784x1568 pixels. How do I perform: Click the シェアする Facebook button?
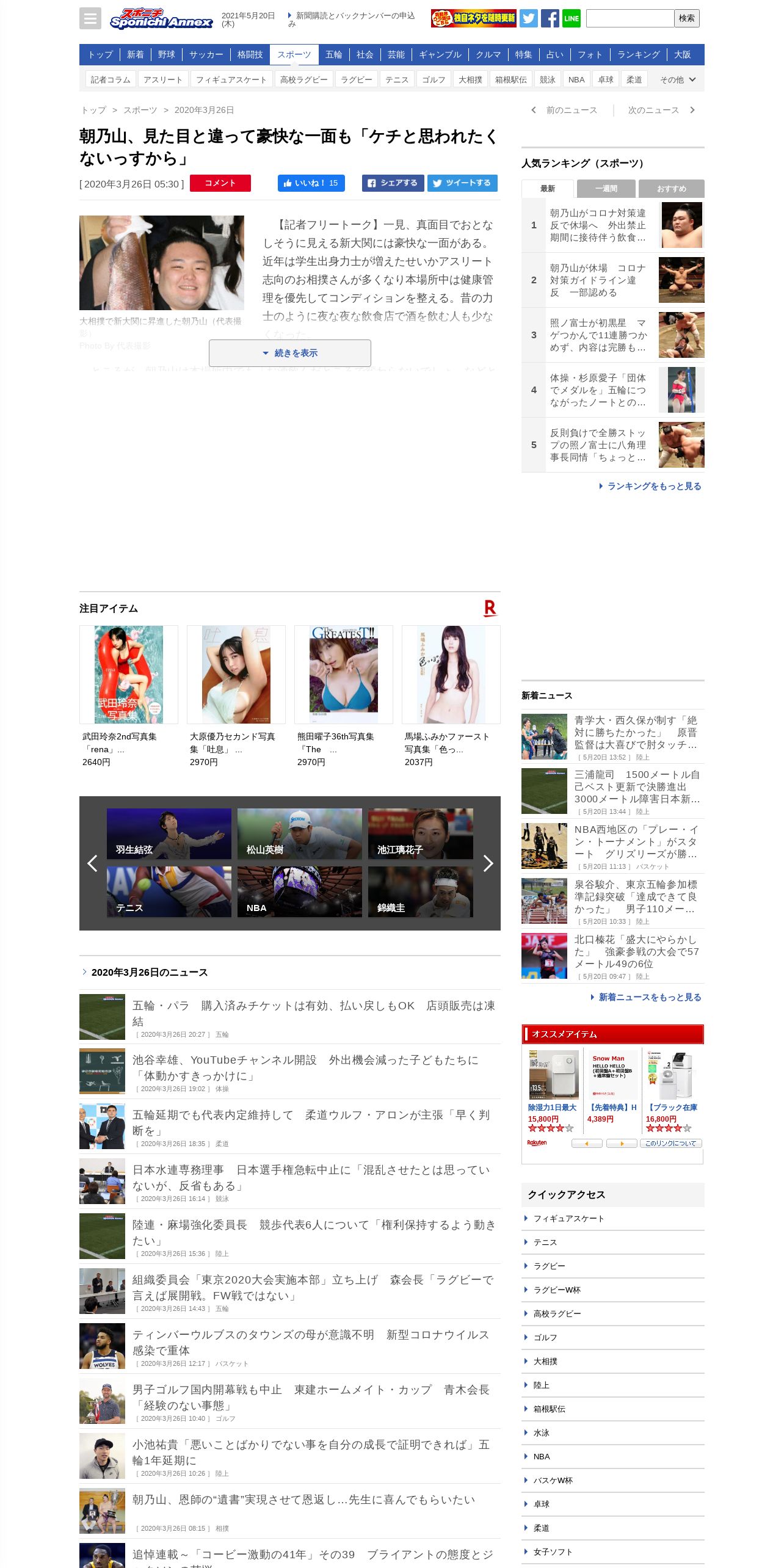click(393, 183)
